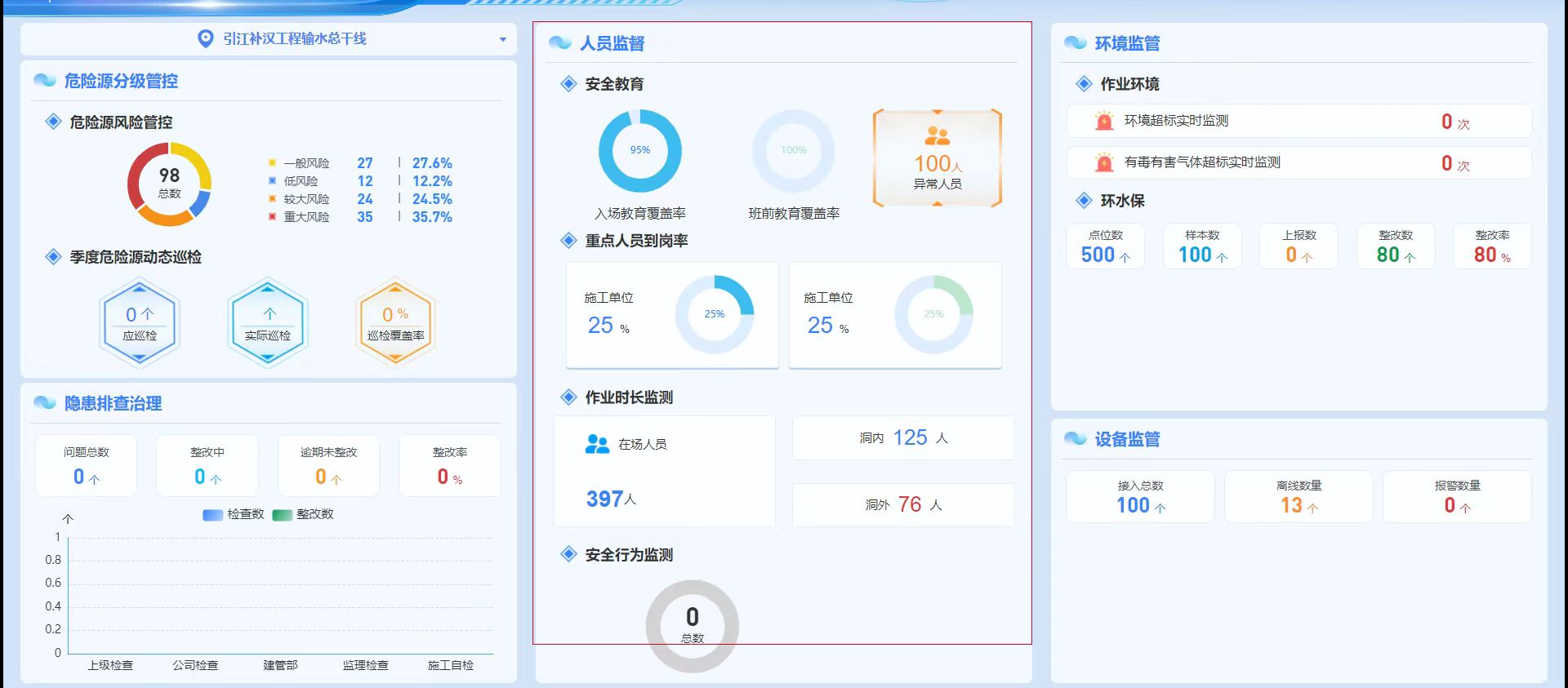Open the 实际巡检 hexagon card
Image resolution: width=1568 pixels, height=688 pixels.
pos(268,322)
